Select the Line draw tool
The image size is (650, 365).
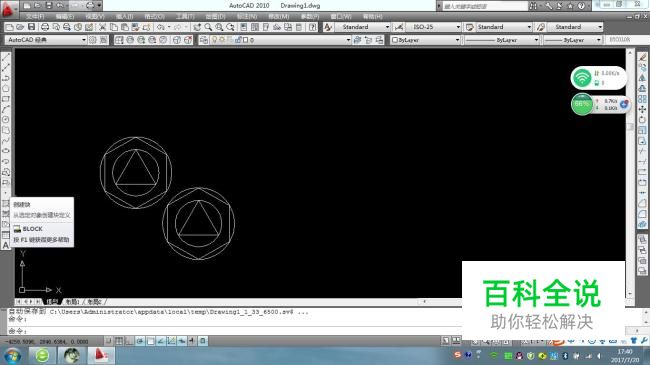tap(6, 57)
